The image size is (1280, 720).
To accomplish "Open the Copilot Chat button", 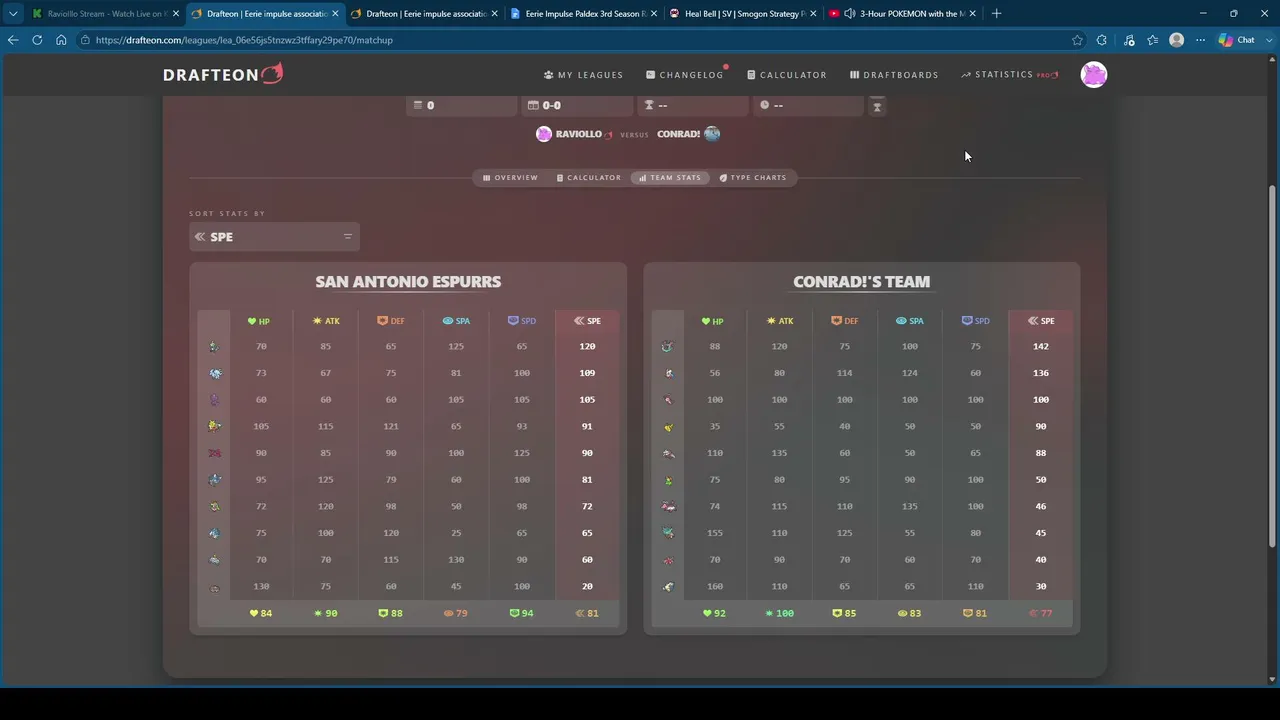I will pos(1237,40).
